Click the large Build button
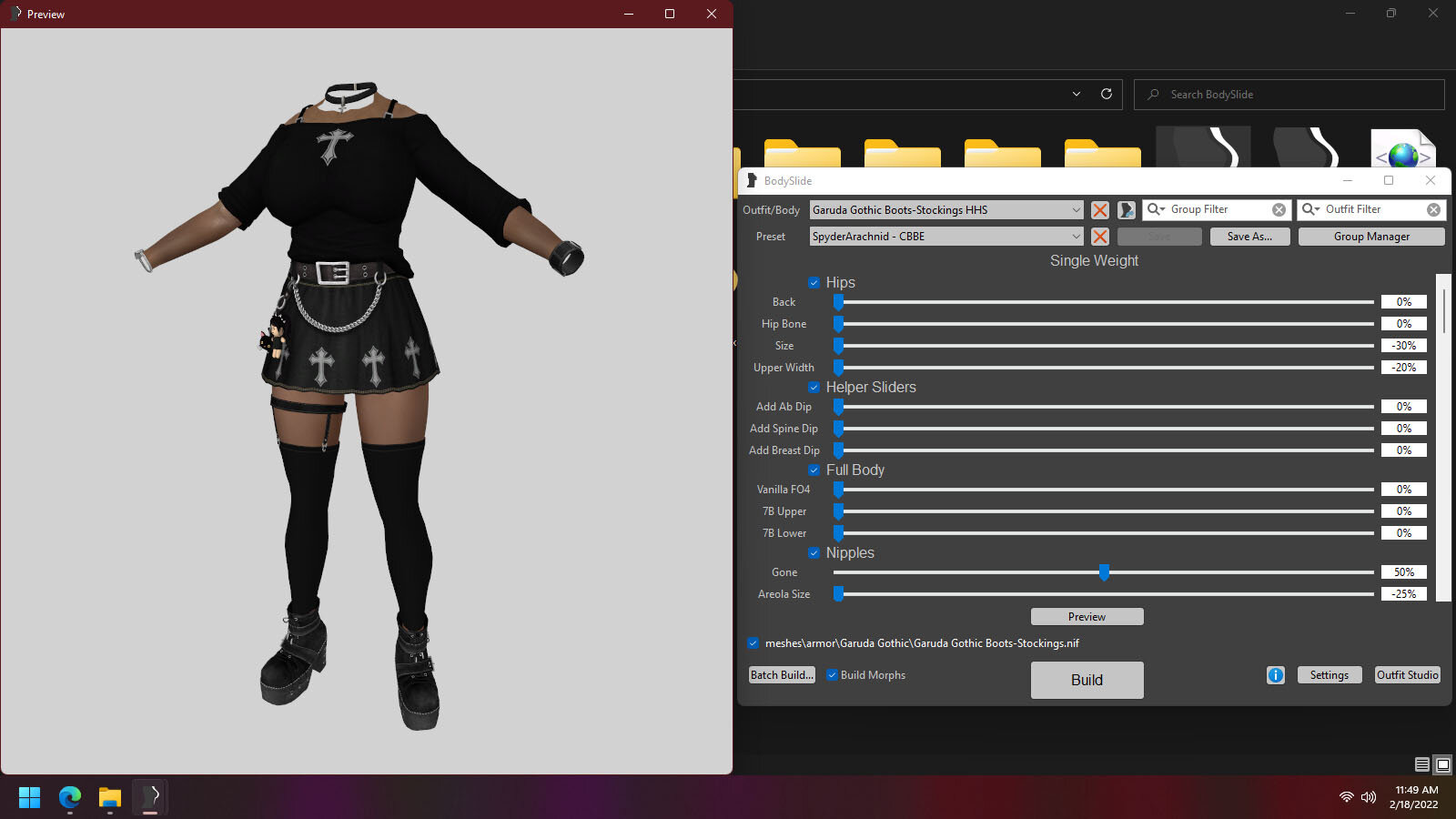The image size is (1456, 819). [1087, 680]
